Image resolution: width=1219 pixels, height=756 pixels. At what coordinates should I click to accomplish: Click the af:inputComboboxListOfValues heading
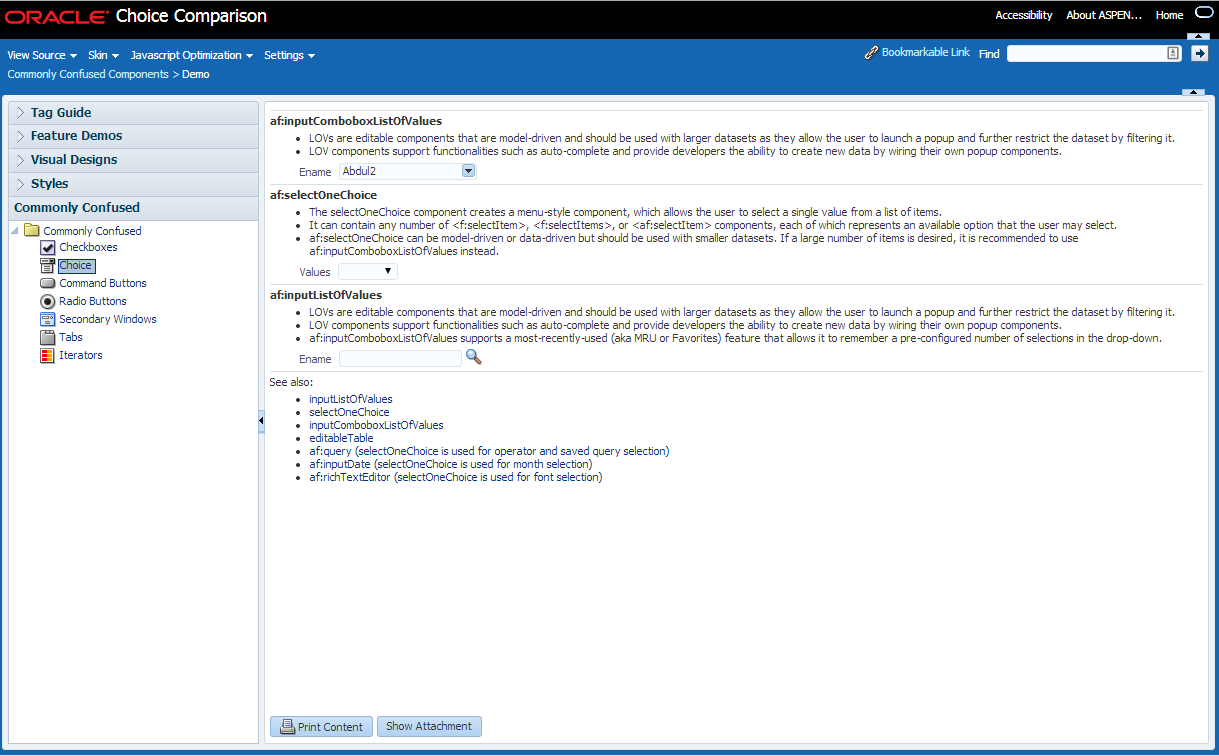coord(356,121)
